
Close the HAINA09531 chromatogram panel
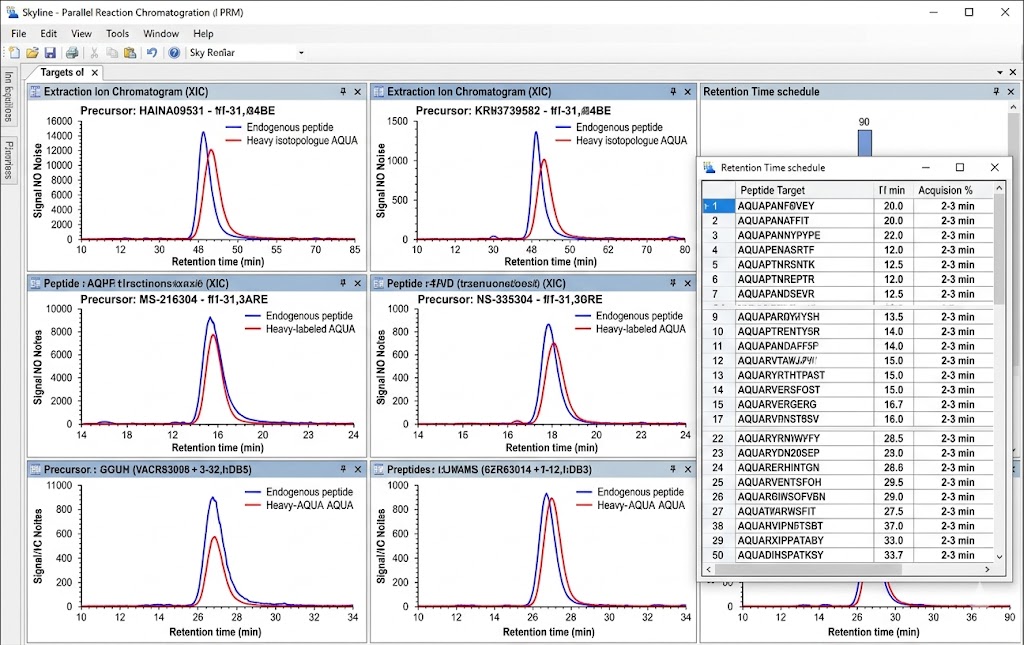[358, 92]
